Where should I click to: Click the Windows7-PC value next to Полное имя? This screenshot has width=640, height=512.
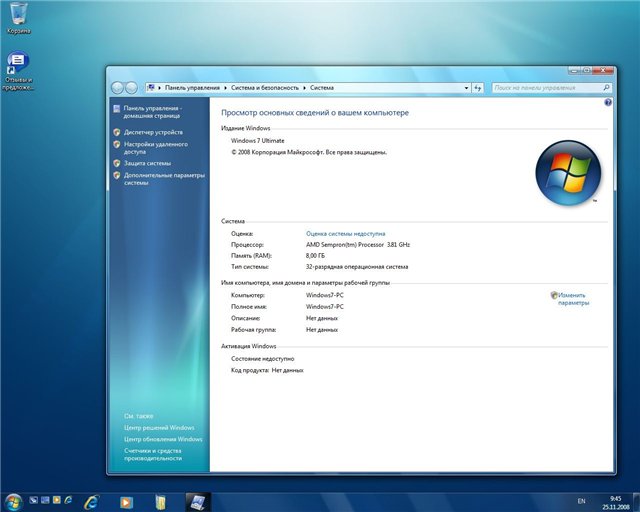coord(324,307)
